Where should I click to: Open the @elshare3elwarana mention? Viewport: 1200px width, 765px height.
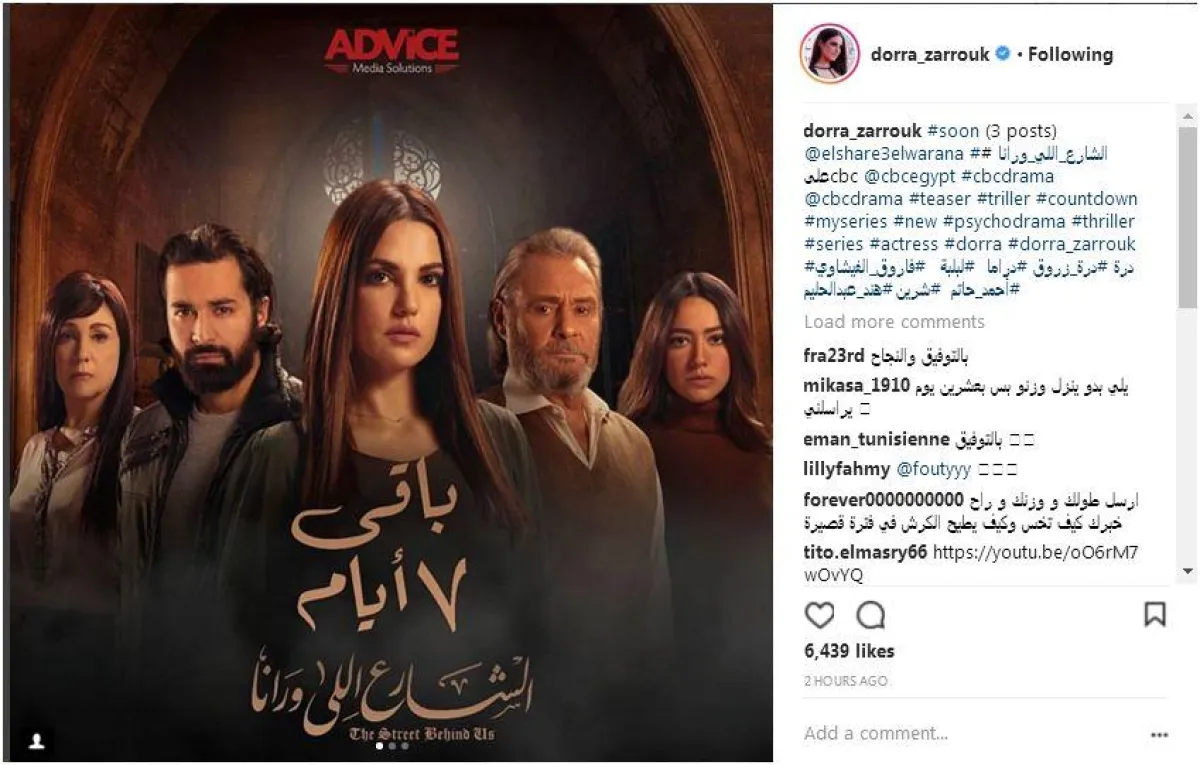(x=884, y=154)
